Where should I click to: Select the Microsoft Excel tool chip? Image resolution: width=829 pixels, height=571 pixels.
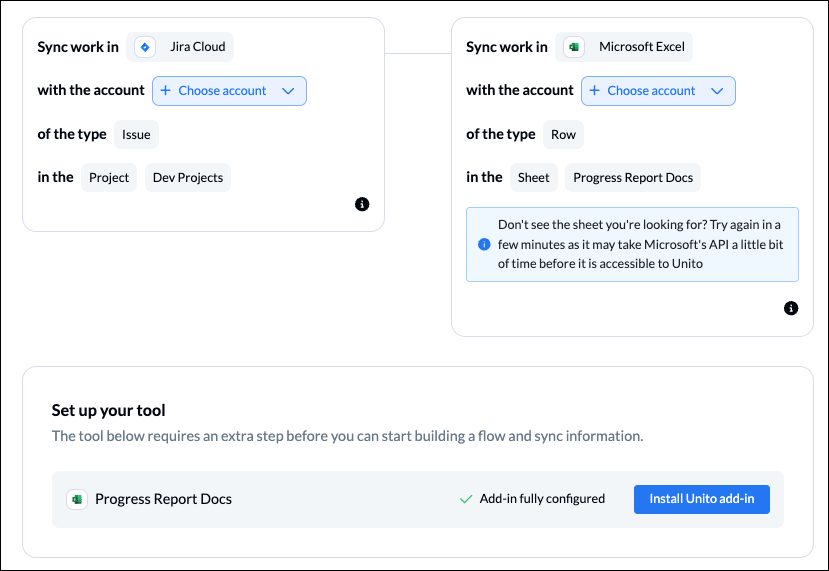pos(624,47)
